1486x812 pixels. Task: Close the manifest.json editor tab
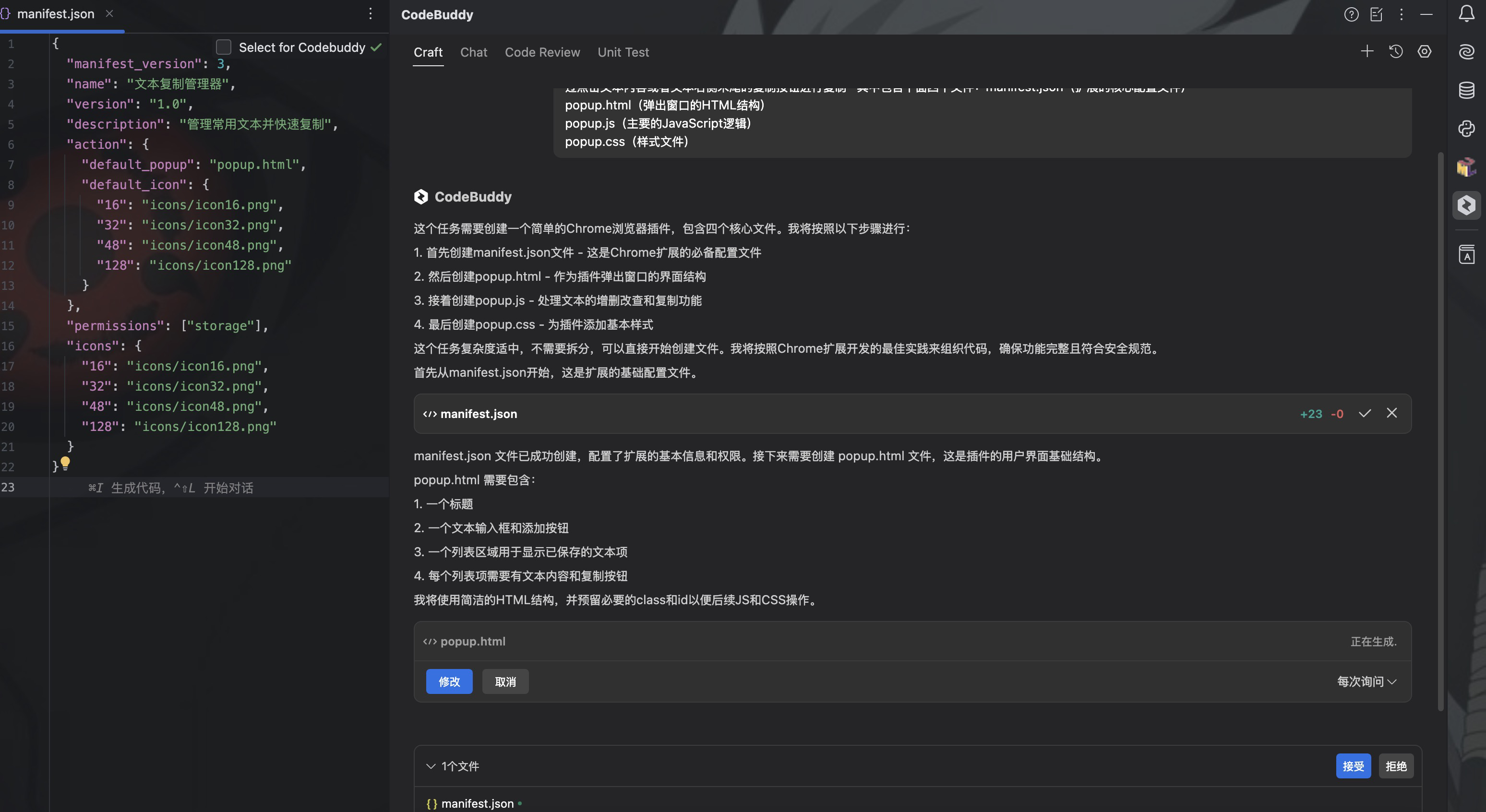pyautogui.click(x=109, y=13)
